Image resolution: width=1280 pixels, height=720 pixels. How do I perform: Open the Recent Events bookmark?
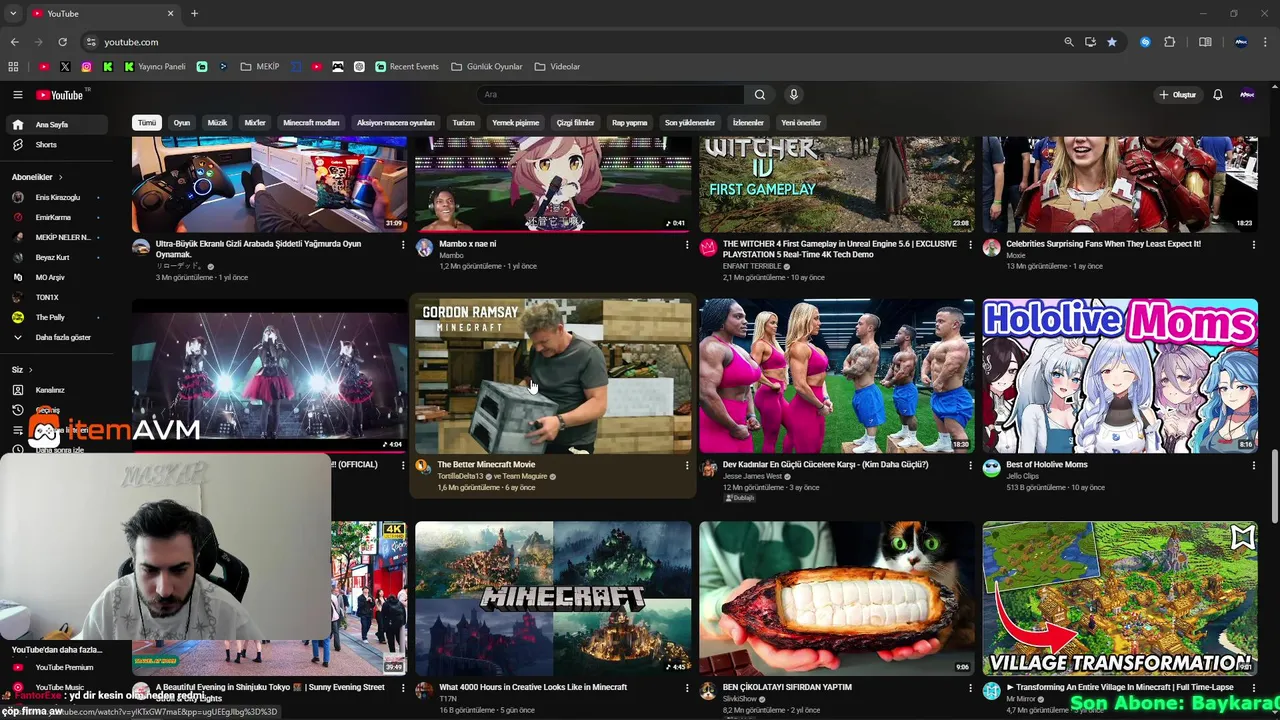[x=407, y=67]
